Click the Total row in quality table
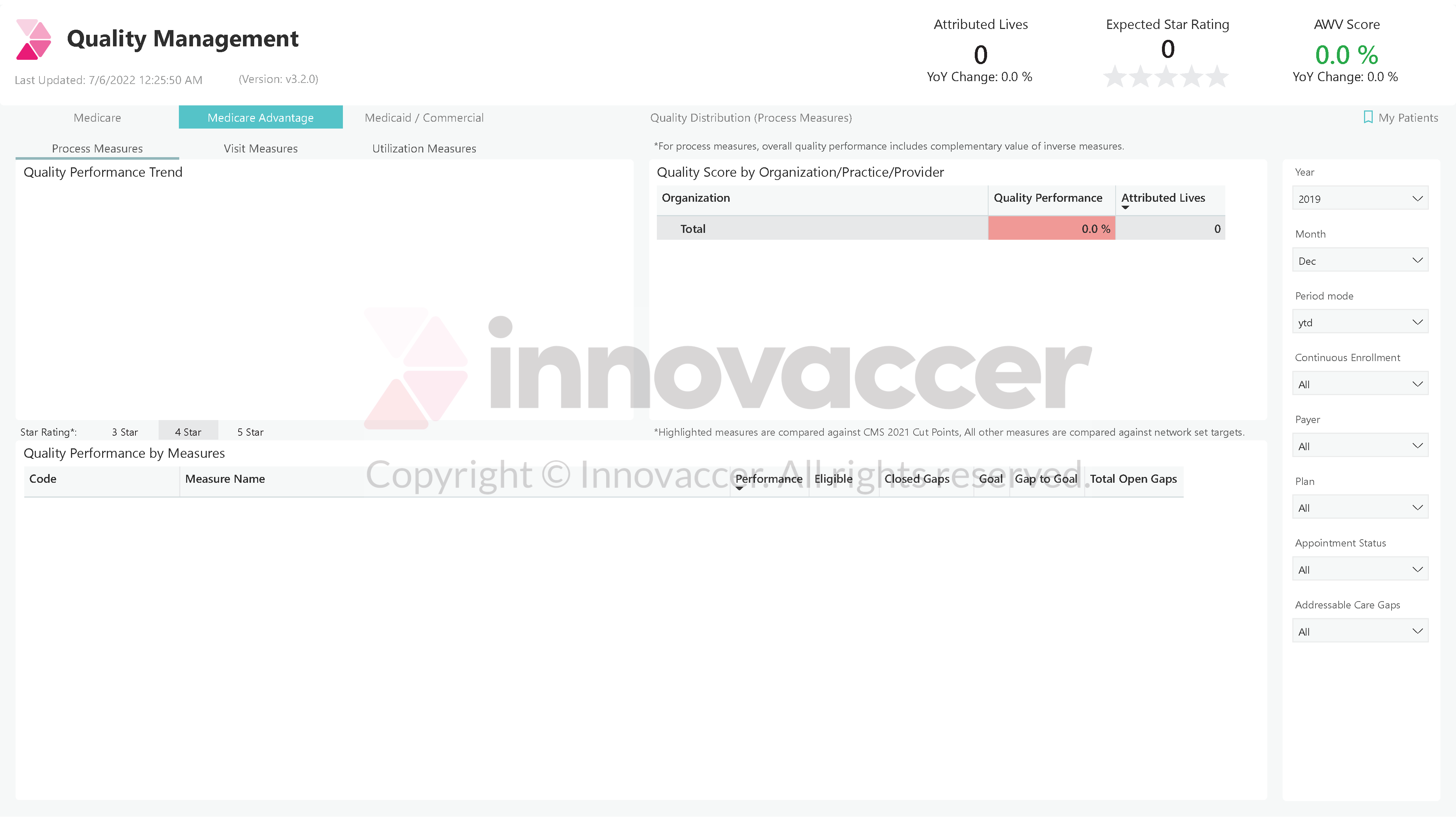 click(x=940, y=228)
